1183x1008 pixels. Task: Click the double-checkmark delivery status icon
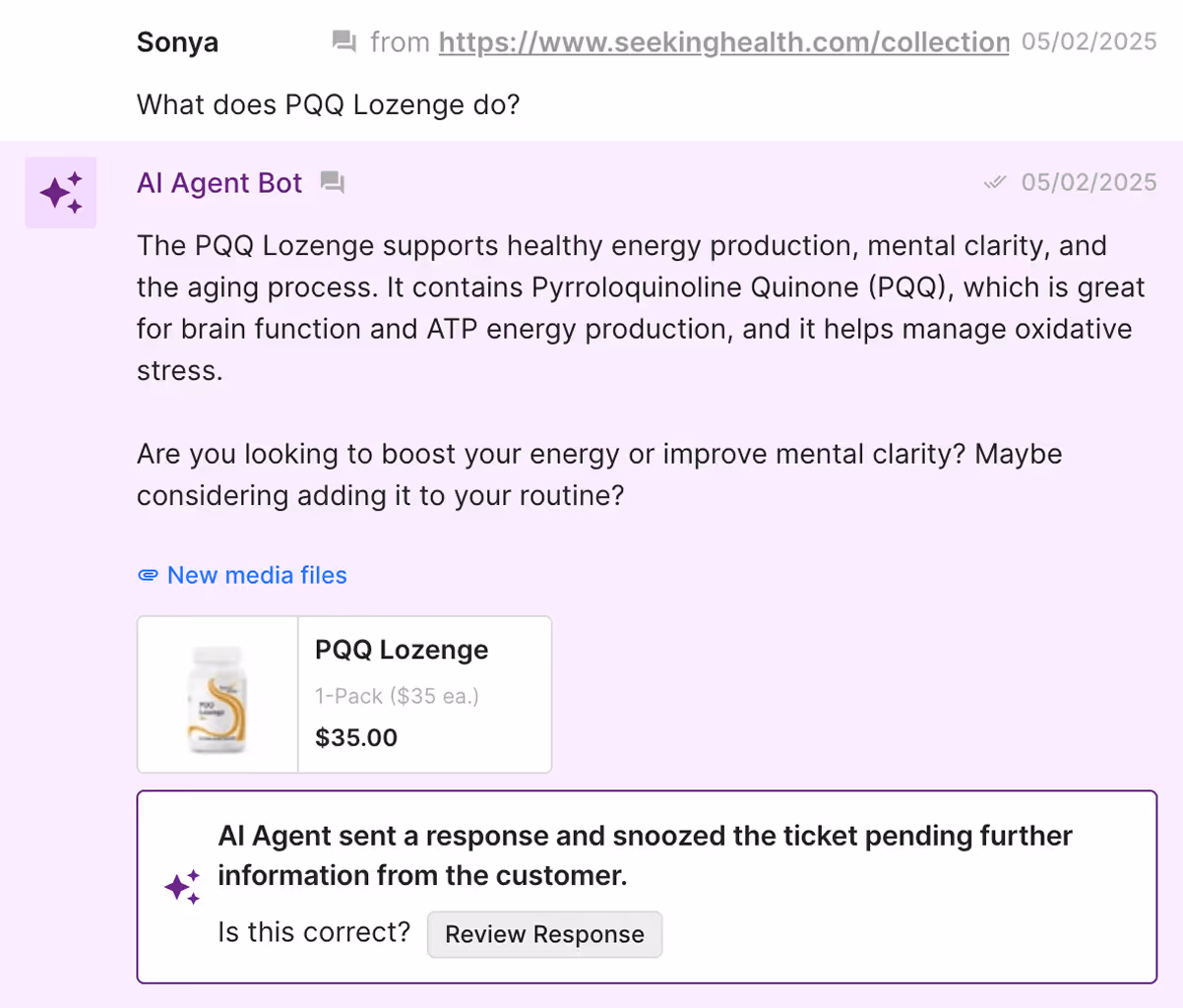click(x=996, y=181)
